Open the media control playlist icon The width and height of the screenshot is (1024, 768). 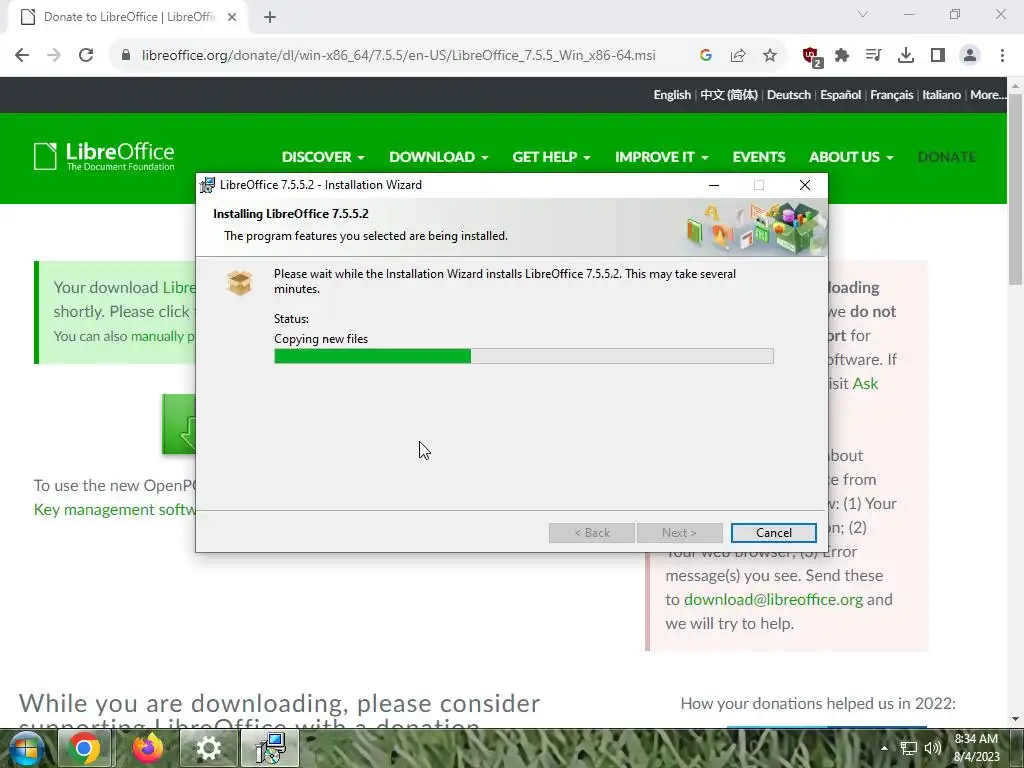point(874,56)
